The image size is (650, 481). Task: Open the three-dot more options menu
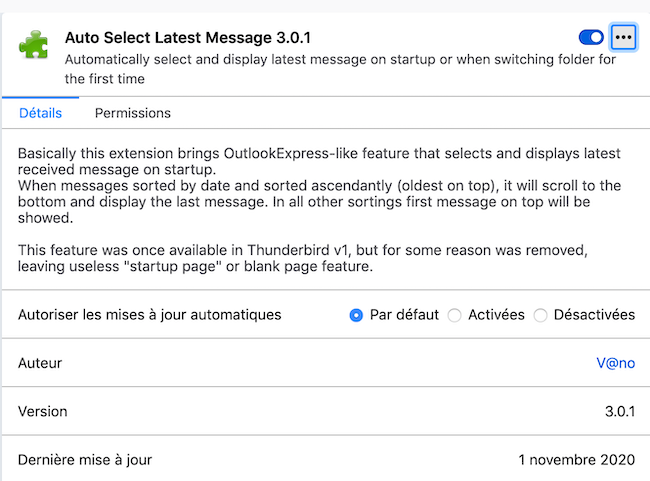pos(624,38)
